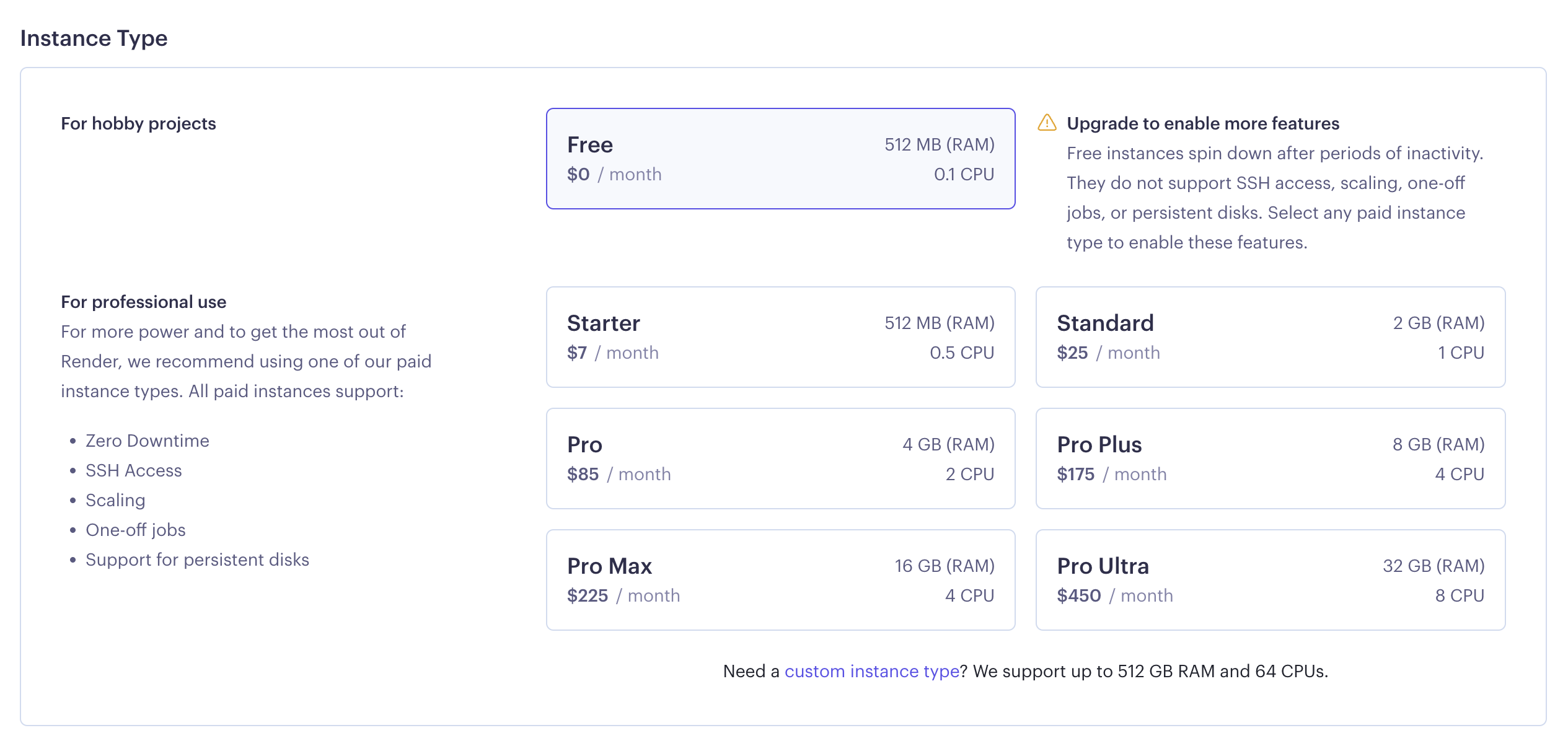Open the custom instance type link
Screen dimensions: 1568x746
[871, 671]
